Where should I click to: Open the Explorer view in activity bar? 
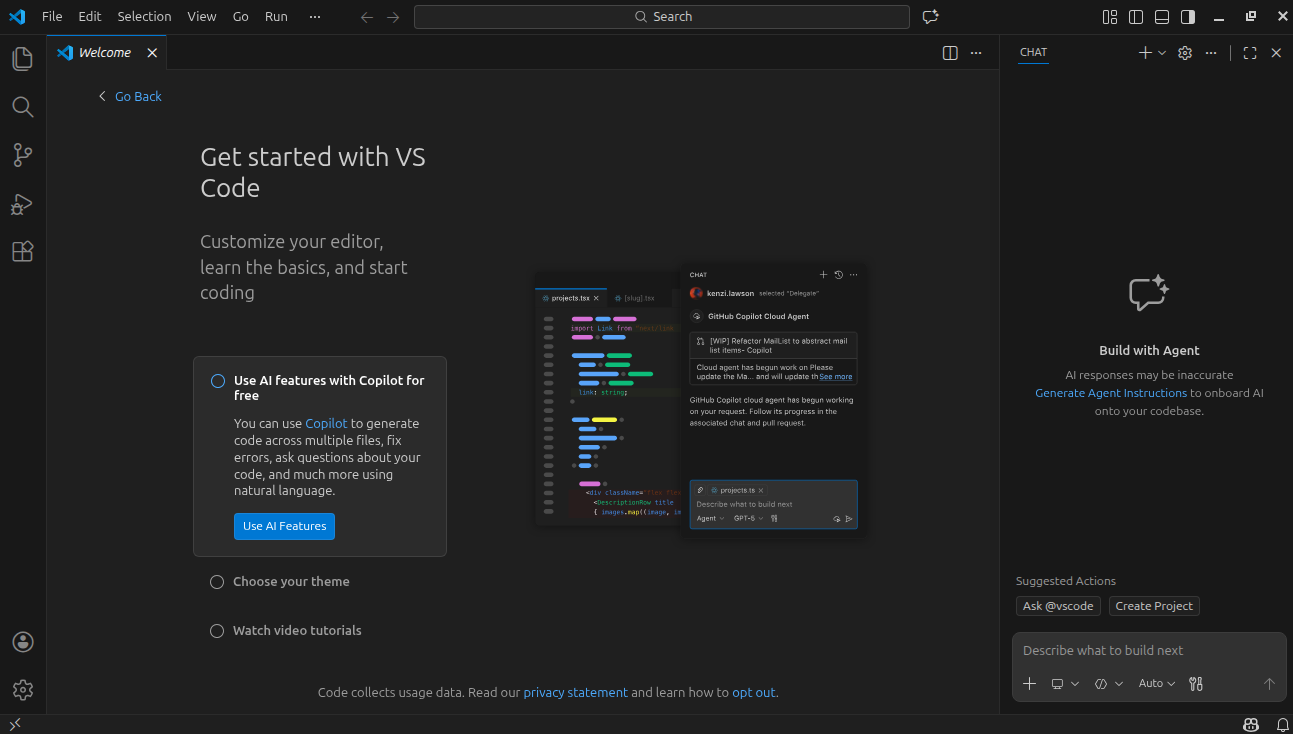22,59
